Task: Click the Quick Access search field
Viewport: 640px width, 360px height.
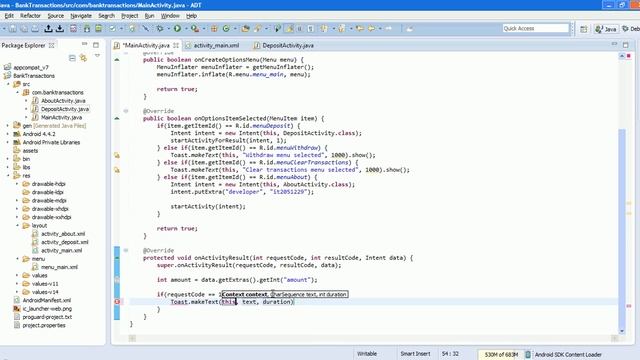Action: click(536, 28)
